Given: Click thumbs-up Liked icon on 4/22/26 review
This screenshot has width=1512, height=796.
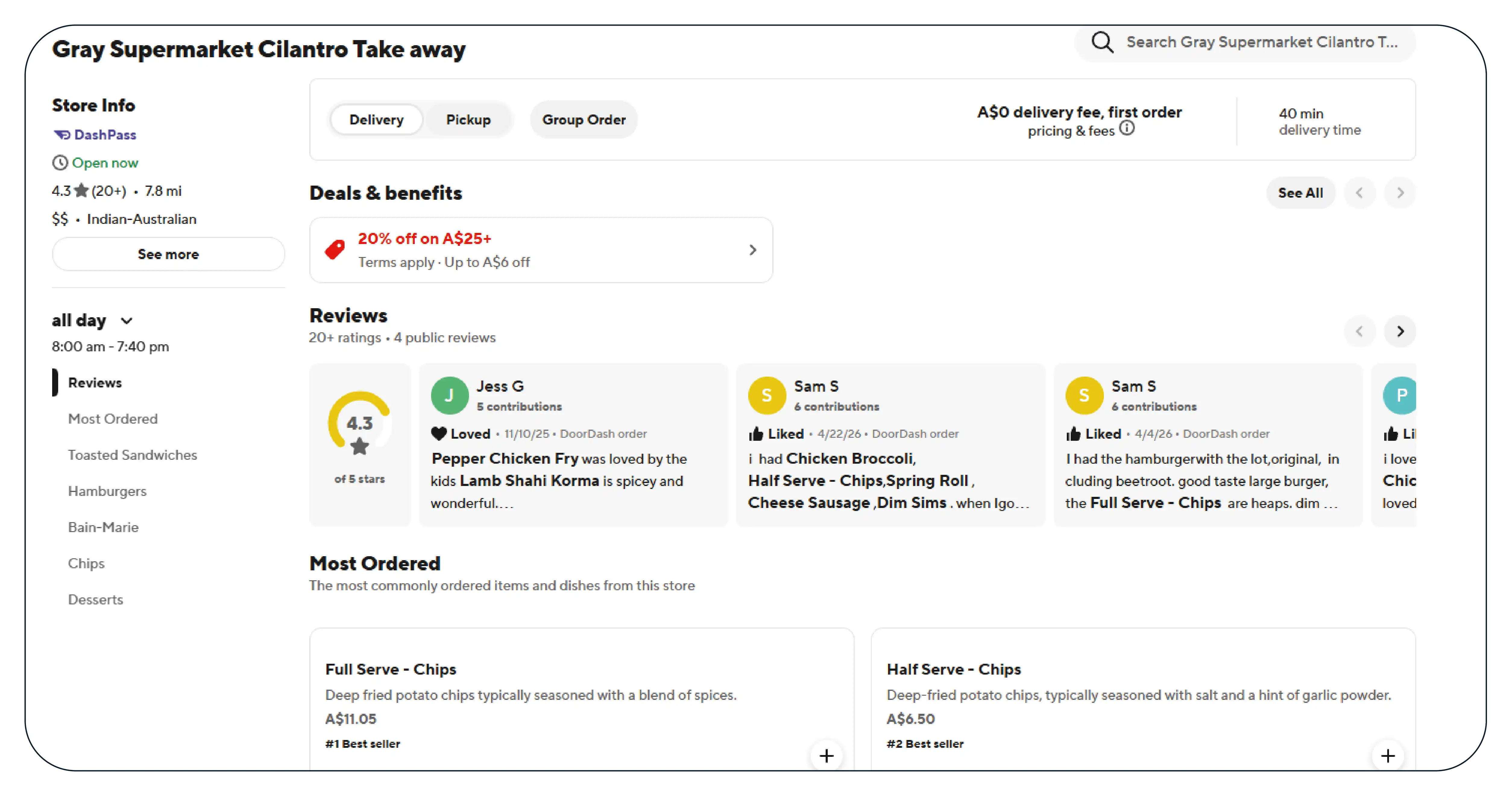Looking at the screenshot, I should (x=756, y=434).
